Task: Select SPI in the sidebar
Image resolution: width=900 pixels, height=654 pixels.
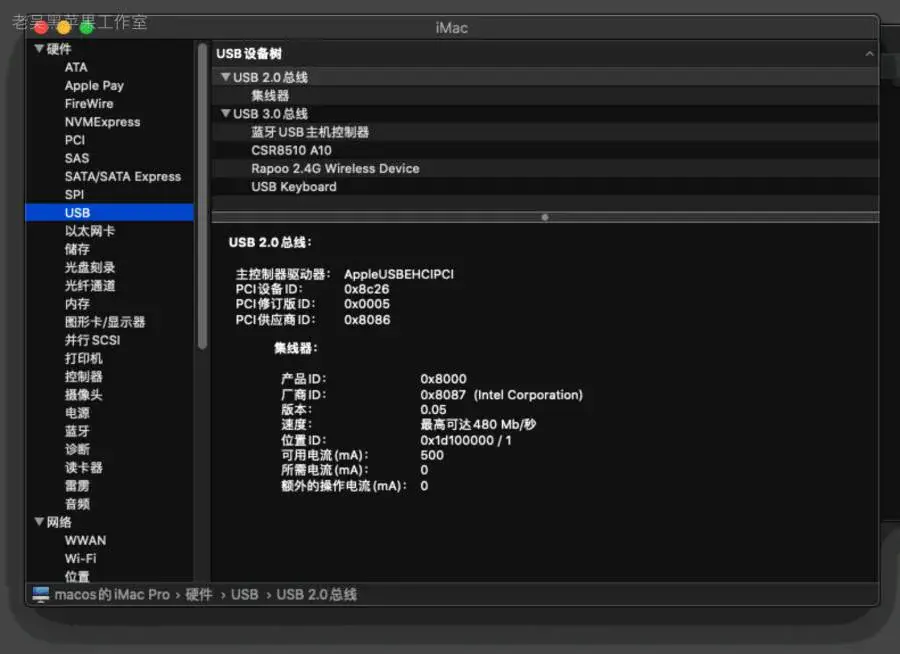Action: pyautogui.click(x=74, y=195)
